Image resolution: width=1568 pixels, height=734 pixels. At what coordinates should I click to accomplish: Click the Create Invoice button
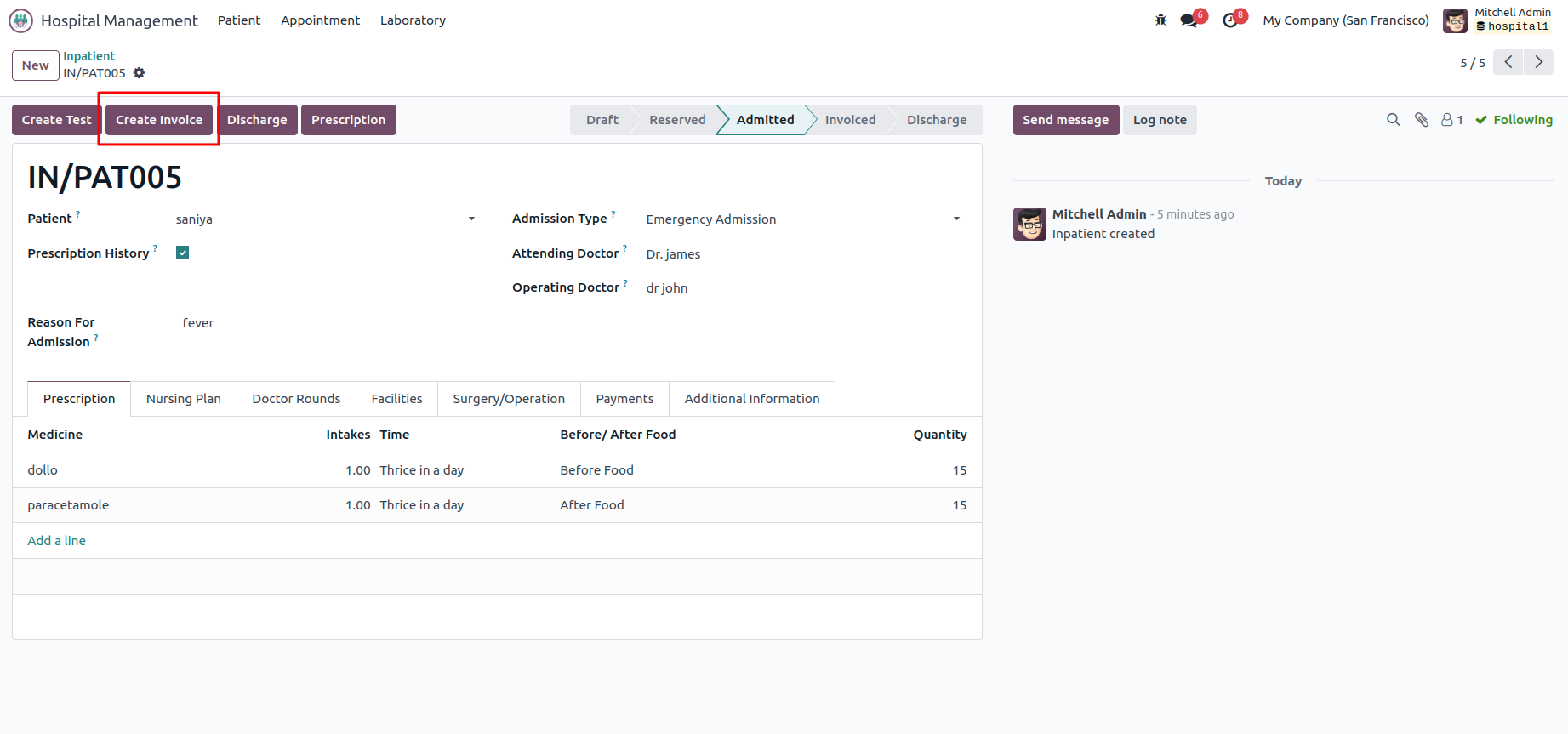tap(159, 120)
